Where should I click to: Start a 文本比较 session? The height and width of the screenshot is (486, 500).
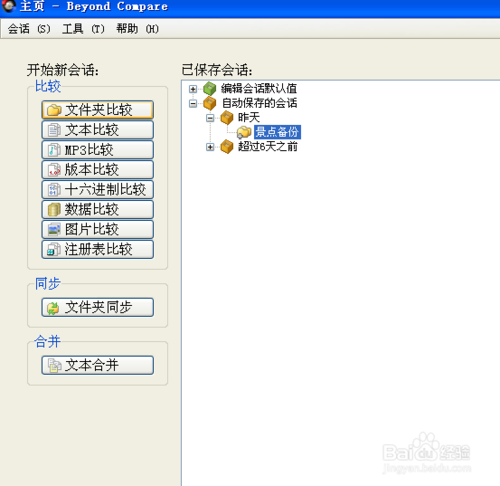pos(98,130)
